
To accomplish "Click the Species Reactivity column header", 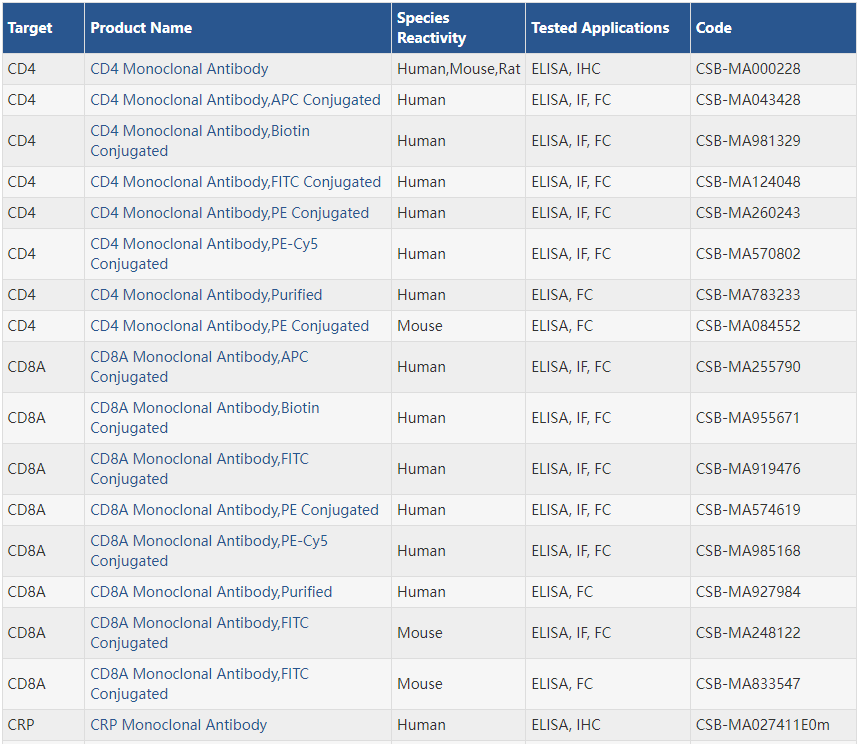I will click(431, 28).
